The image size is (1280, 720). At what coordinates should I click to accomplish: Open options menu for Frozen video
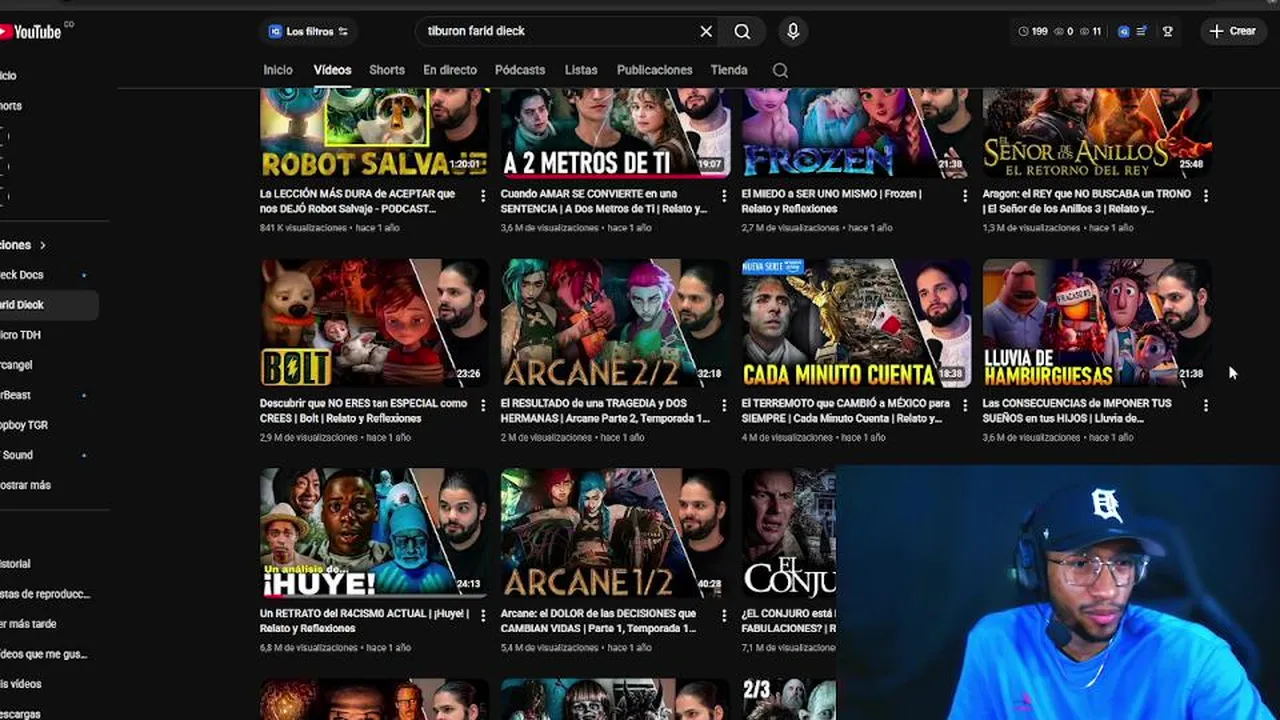pyautogui.click(x=965, y=196)
